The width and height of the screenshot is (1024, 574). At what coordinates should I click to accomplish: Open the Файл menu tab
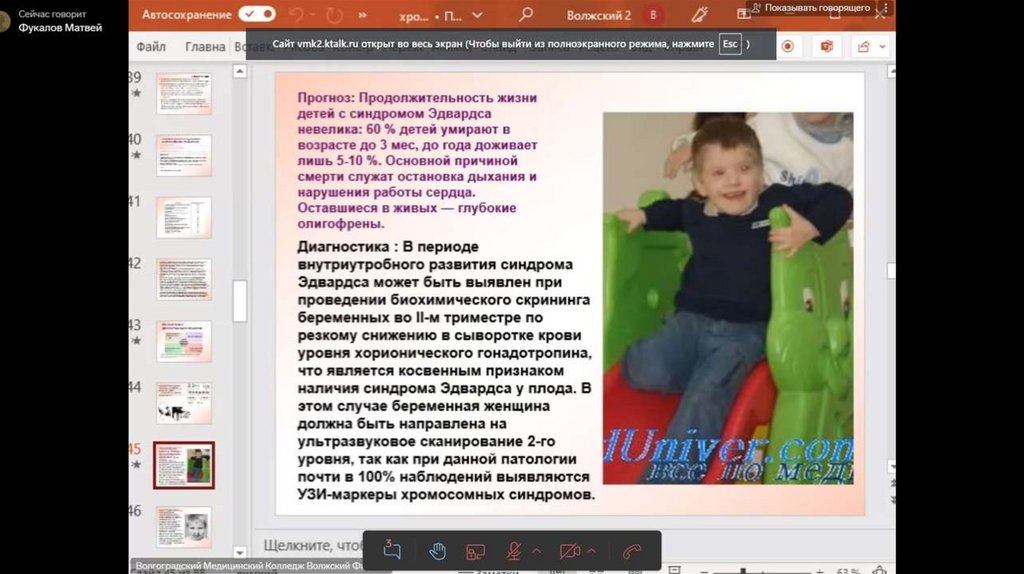pos(151,46)
